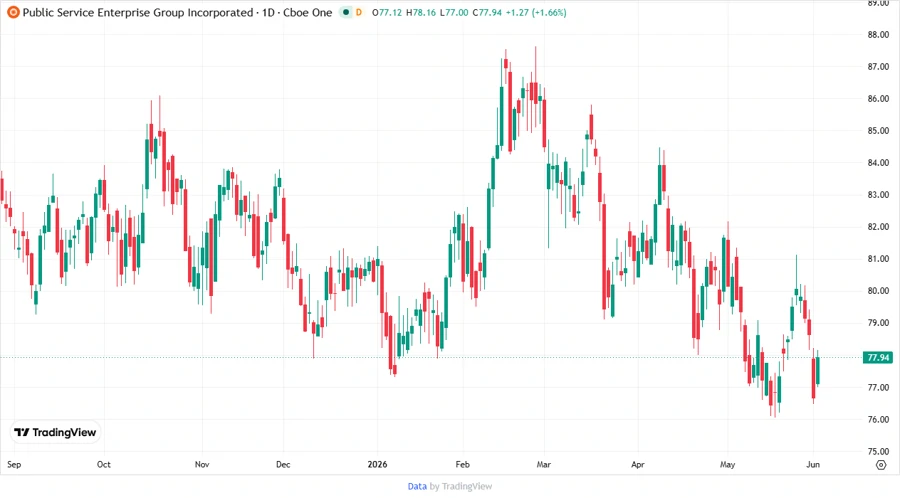Open chart settings gear on time axis
This screenshot has height=498, width=900.
881,465
